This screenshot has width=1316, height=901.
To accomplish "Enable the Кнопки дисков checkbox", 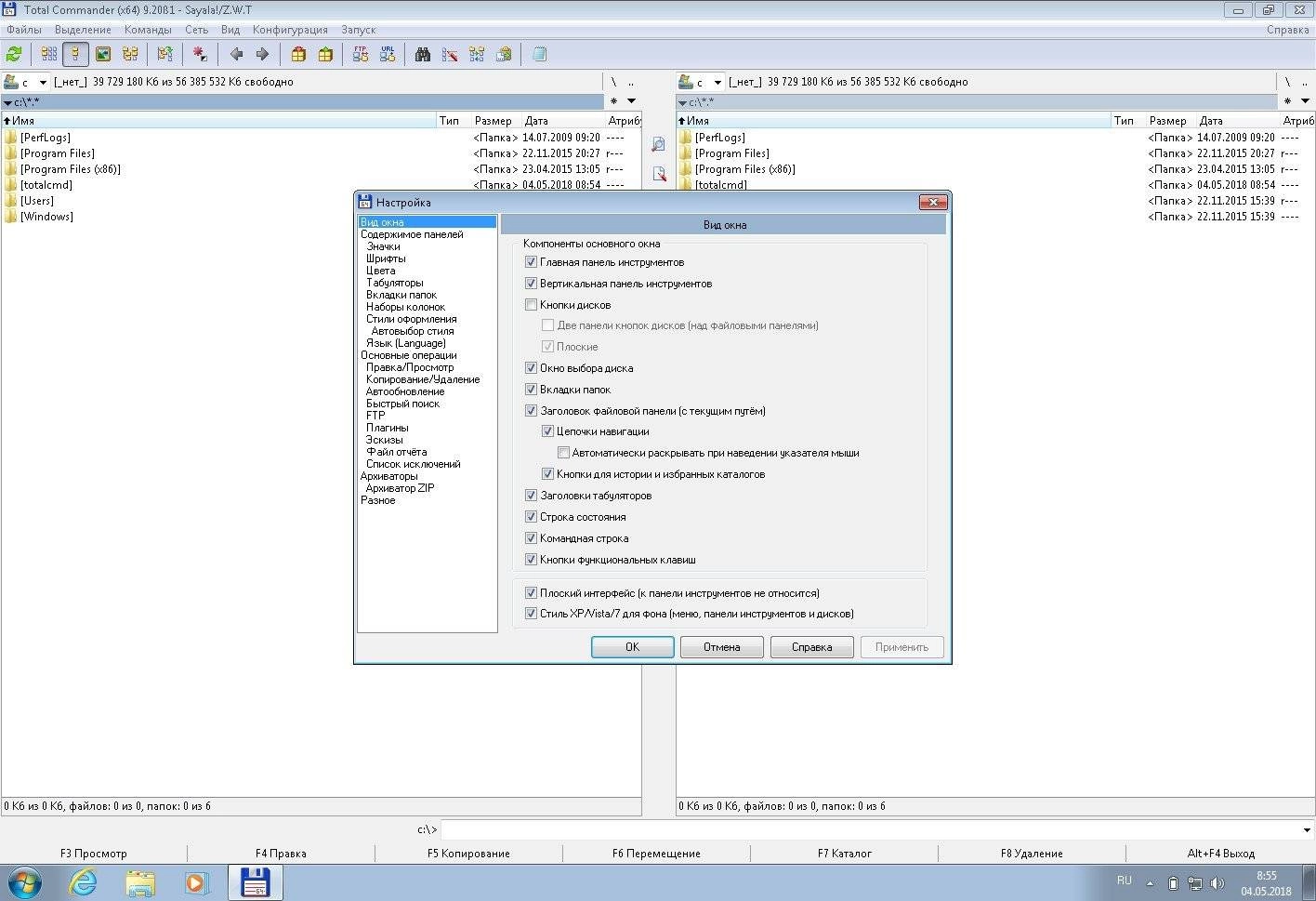I will coord(532,305).
